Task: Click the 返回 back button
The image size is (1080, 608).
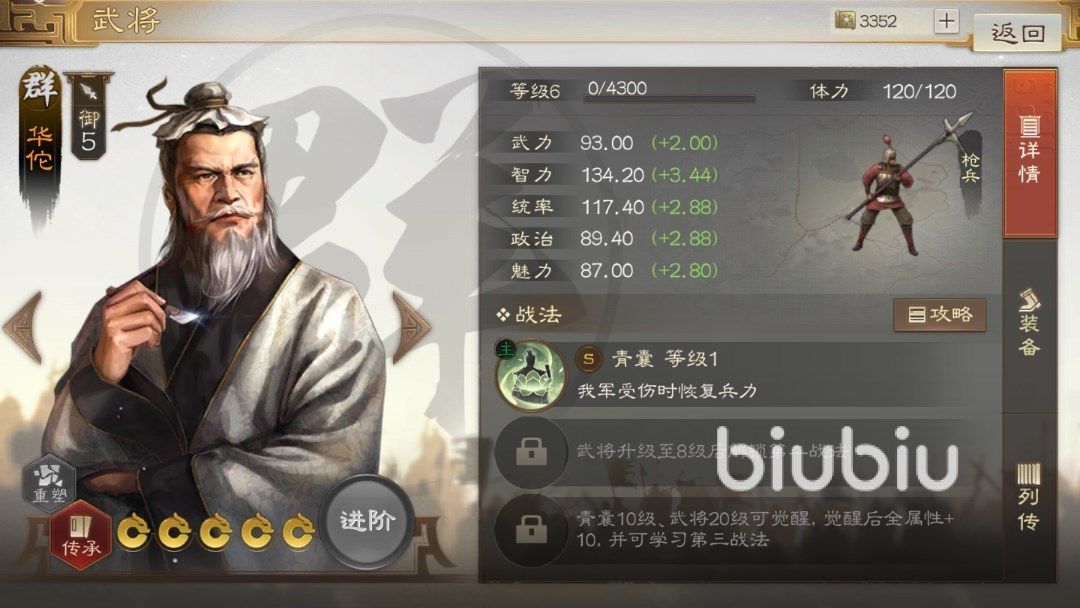Action: pos(1017,32)
